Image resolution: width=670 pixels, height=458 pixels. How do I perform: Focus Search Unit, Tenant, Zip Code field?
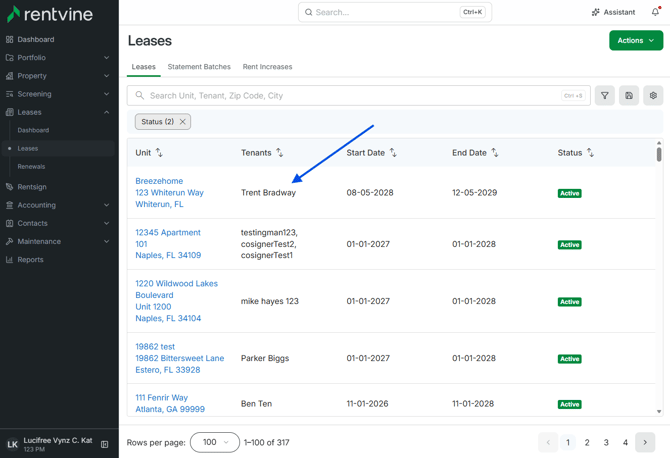click(359, 96)
